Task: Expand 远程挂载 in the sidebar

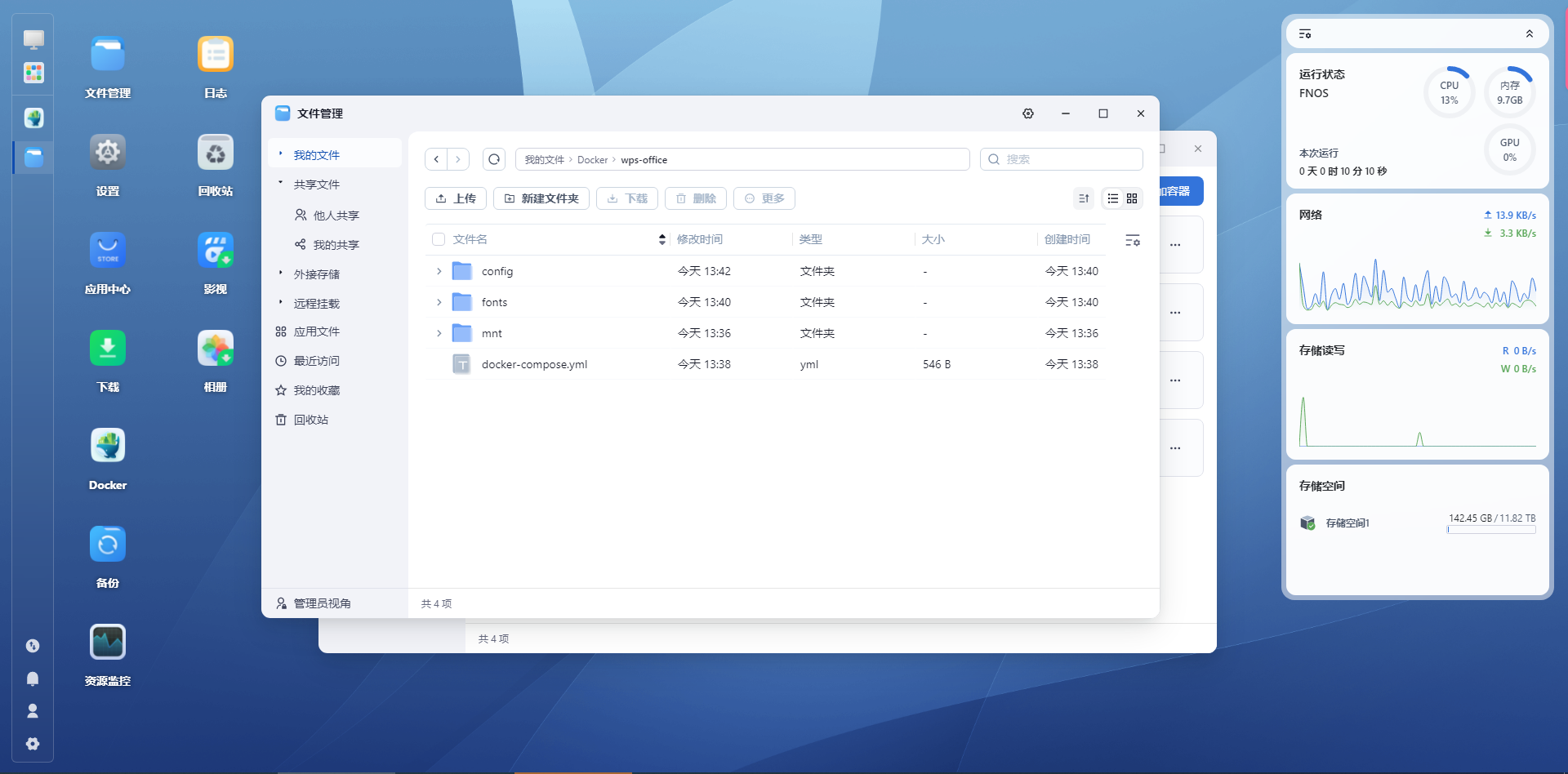Action: pyautogui.click(x=280, y=302)
